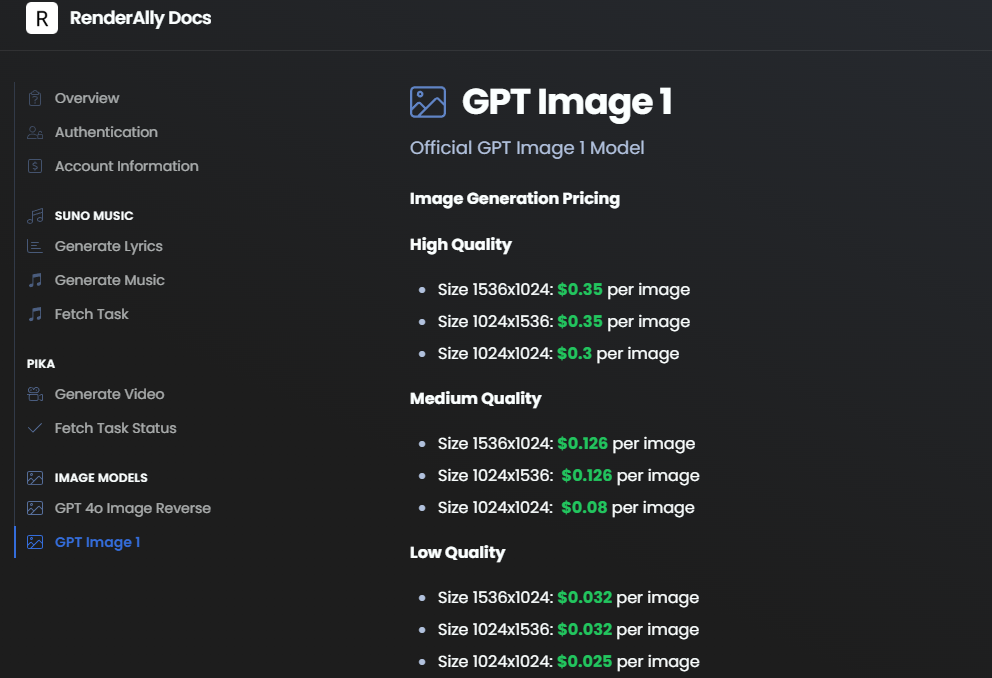The height and width of the screenshot is (678, 992).
Task: Click the Low Quality heading
Action: [x=457, y=553]
